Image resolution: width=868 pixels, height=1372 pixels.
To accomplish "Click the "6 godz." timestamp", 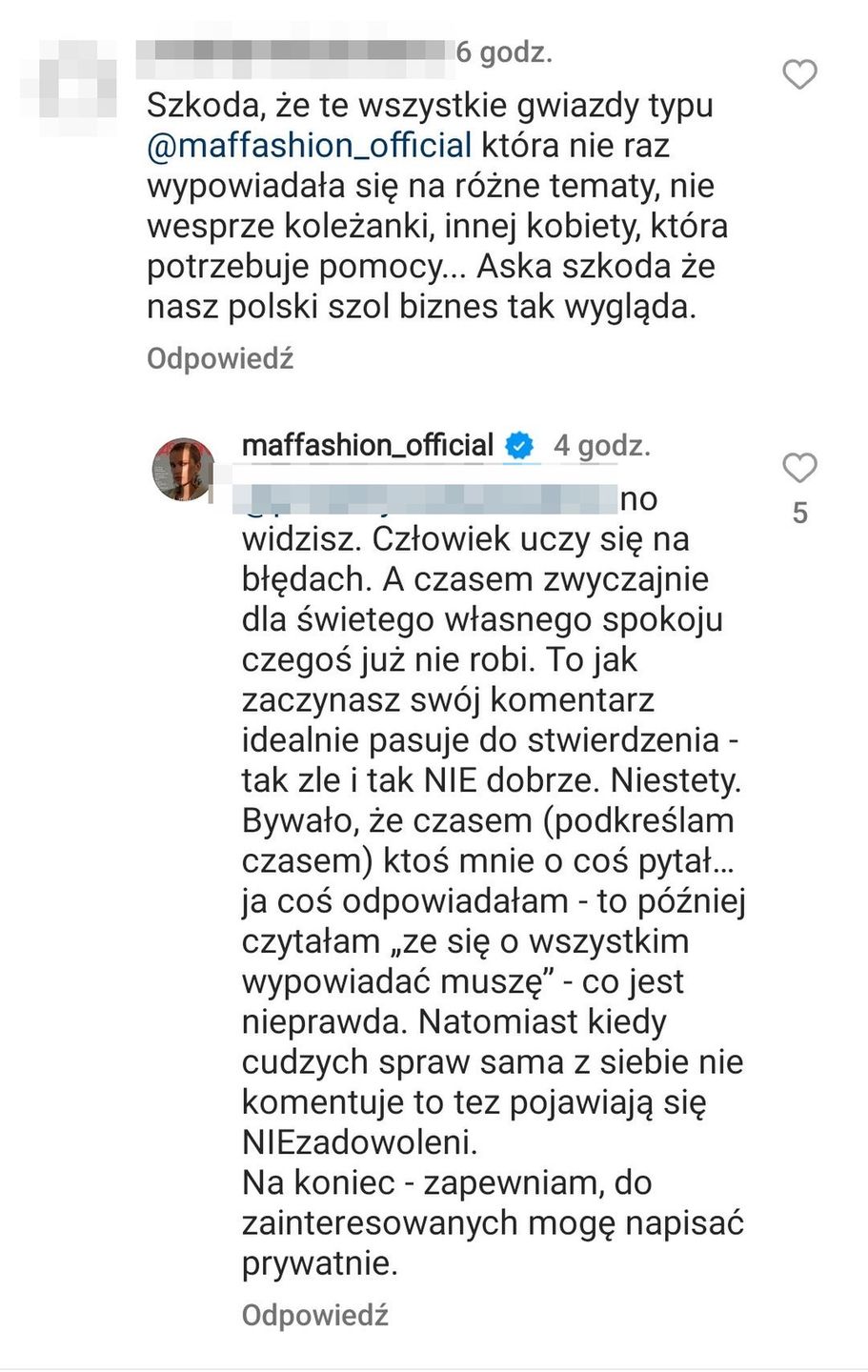I will point(504,51).
